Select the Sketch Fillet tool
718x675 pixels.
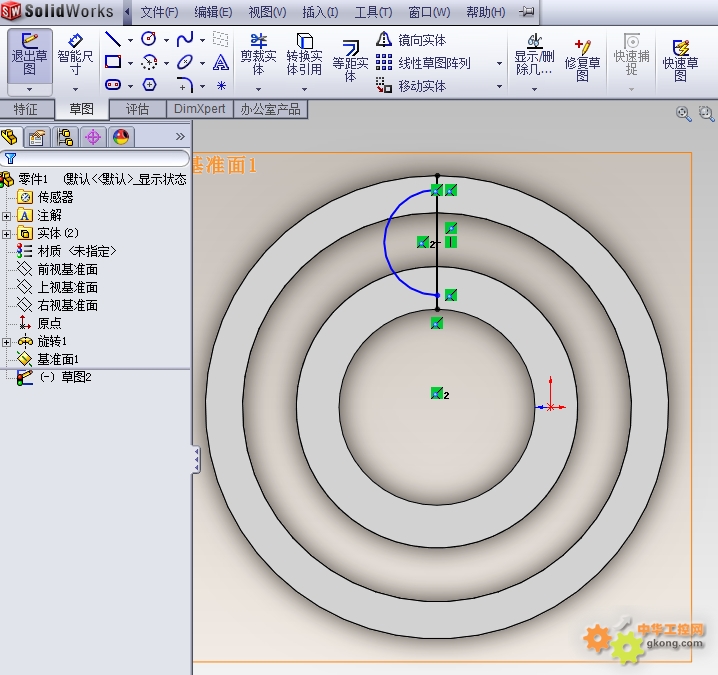pos(185,85)
